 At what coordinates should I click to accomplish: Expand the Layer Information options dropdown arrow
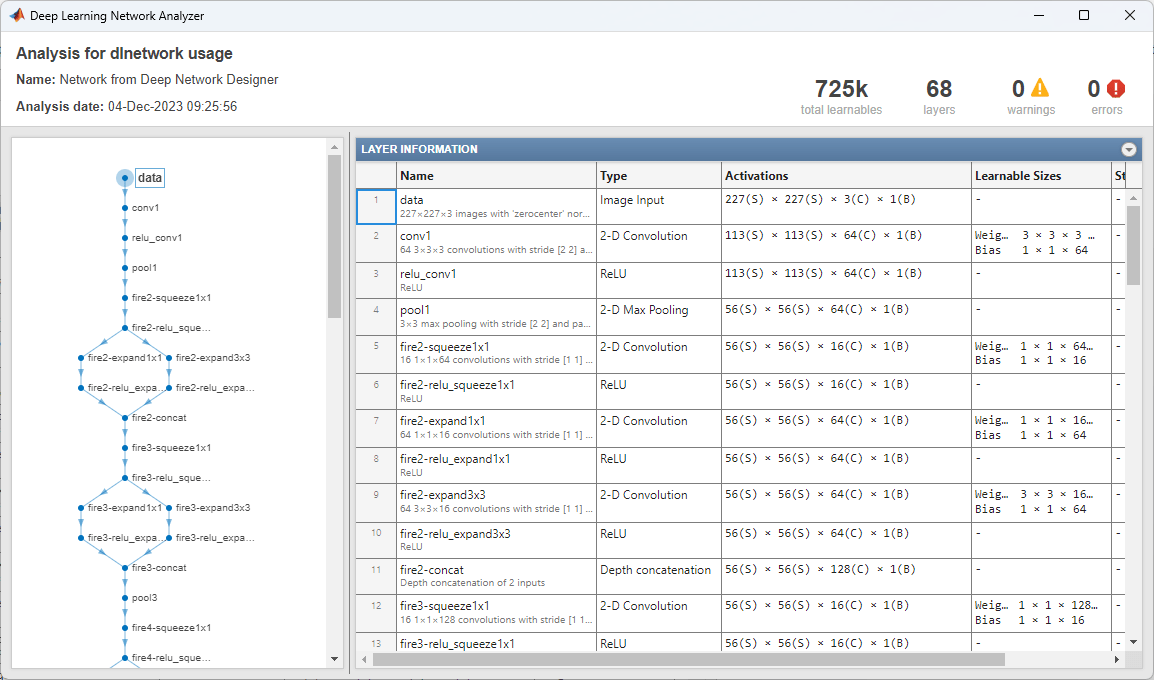(1129, 149)
